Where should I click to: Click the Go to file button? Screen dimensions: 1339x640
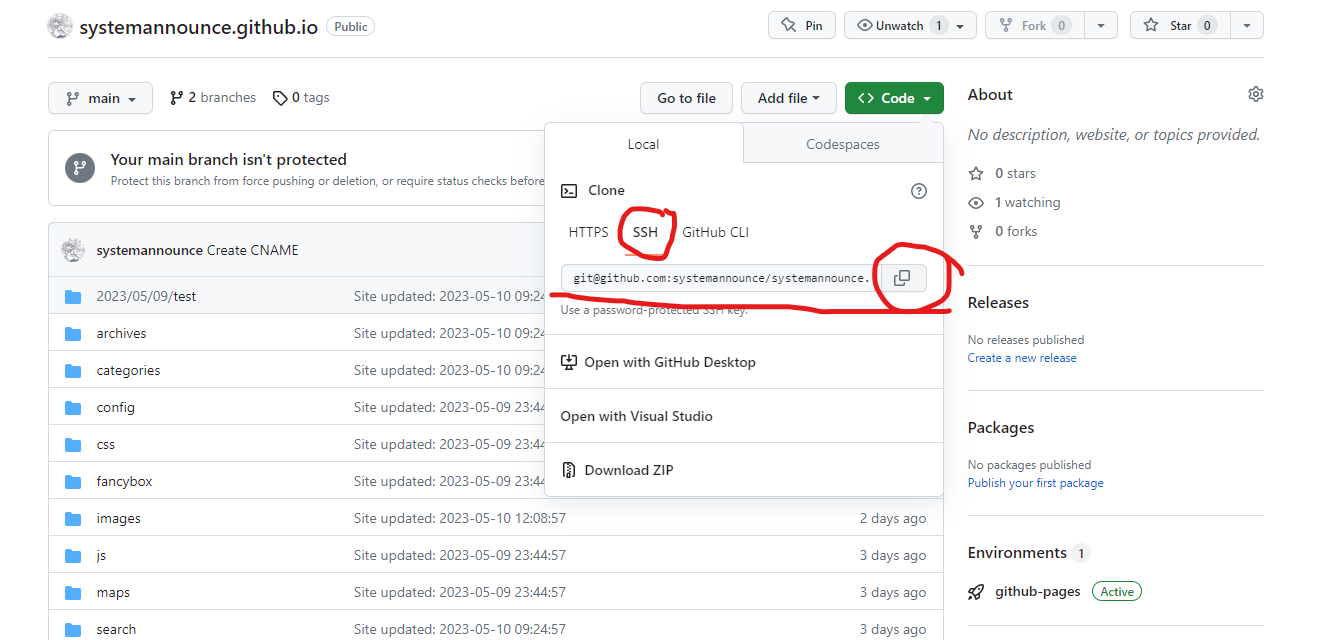[x=686, y=98]
